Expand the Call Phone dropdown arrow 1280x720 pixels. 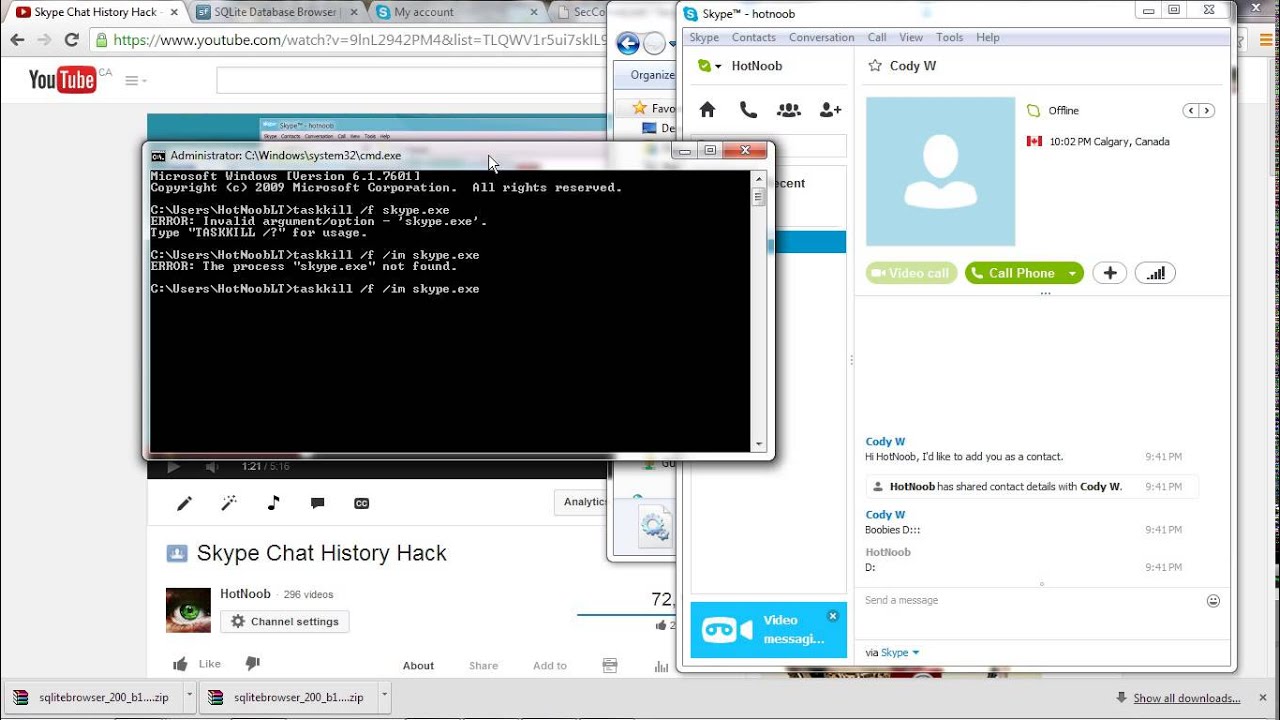[x=1072, y=273]
